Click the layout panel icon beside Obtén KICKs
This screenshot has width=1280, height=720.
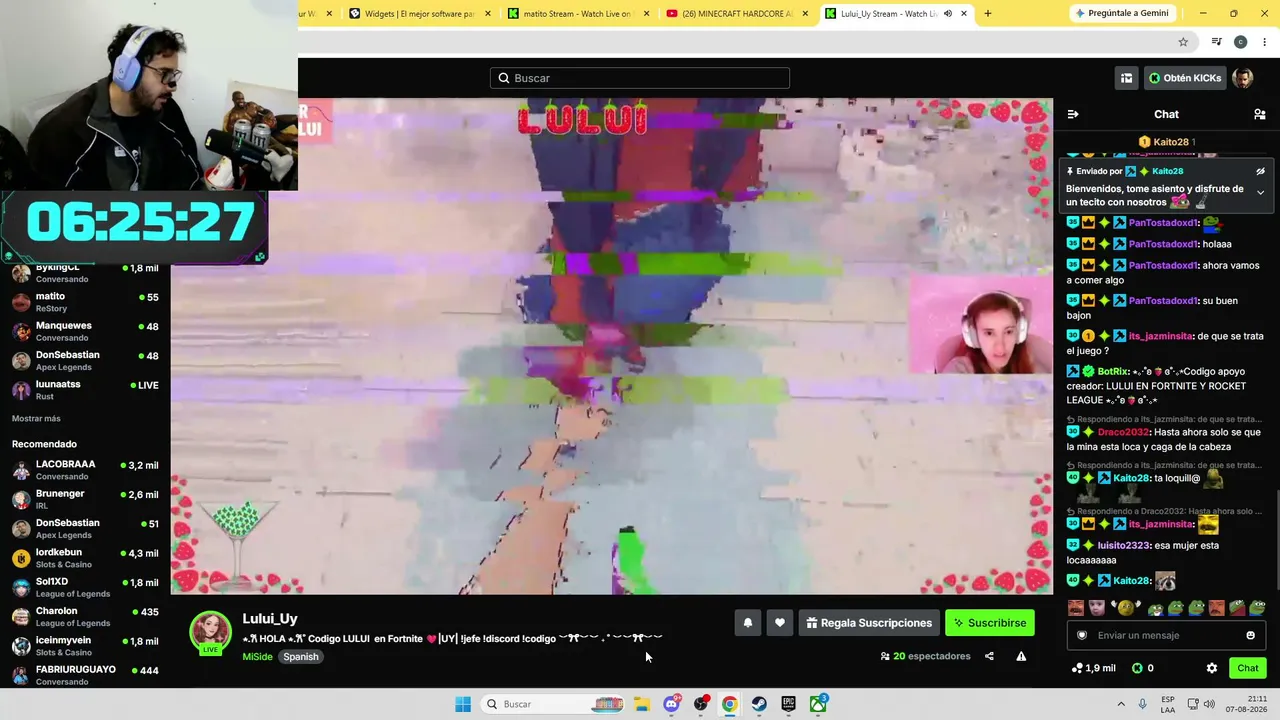[x=1126, y=78]
